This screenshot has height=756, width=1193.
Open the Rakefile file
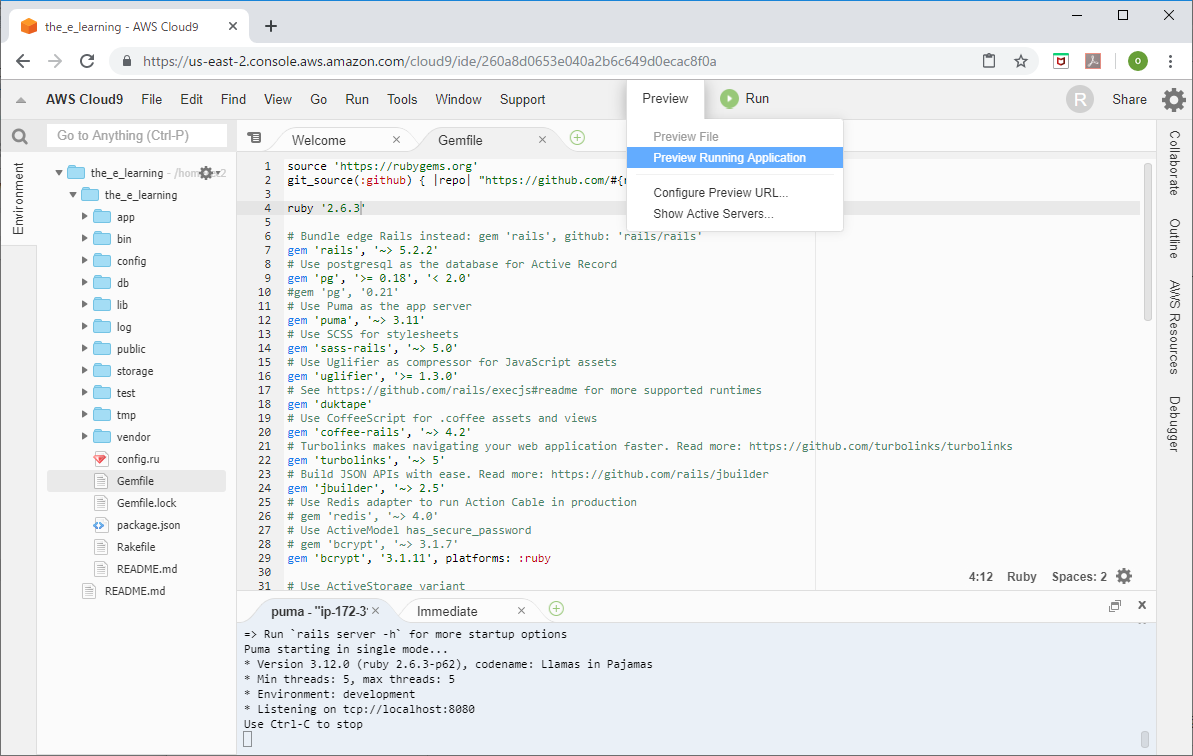pos(135,547)
